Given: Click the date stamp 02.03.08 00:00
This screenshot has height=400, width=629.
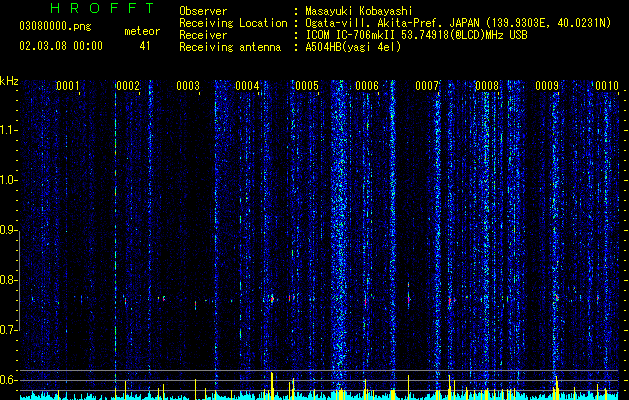Looking at the screenshot, I should pos(61,46).
